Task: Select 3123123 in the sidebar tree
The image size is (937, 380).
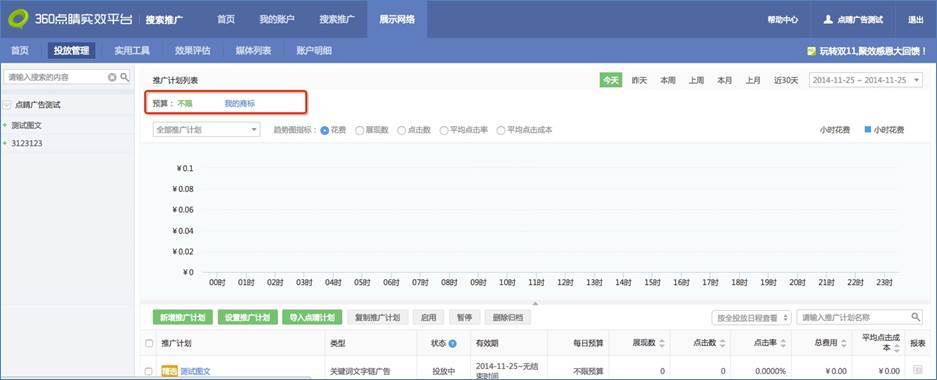Action: click(27, 143)
